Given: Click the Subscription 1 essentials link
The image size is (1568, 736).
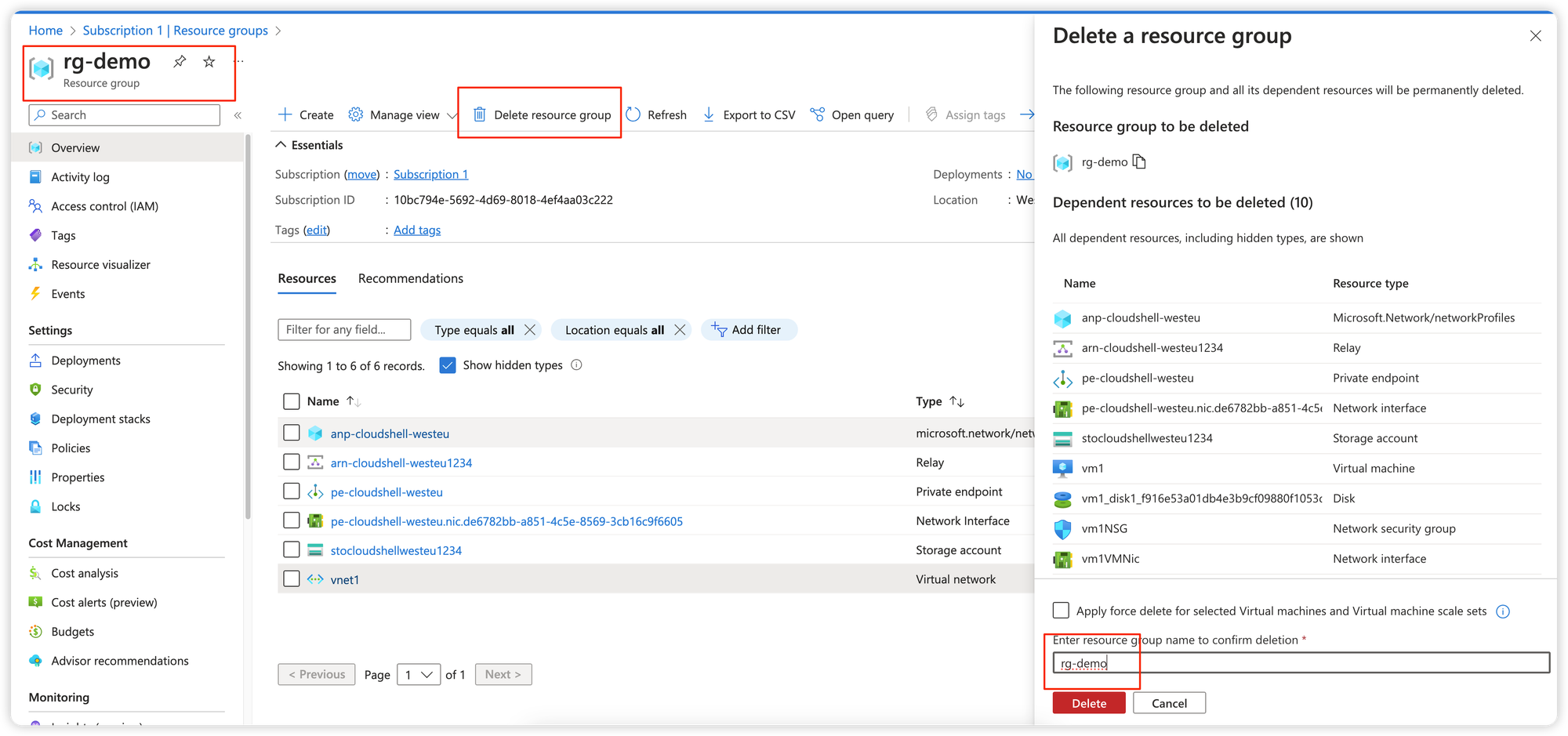Looking at the screenshot, I should point(430,174).
